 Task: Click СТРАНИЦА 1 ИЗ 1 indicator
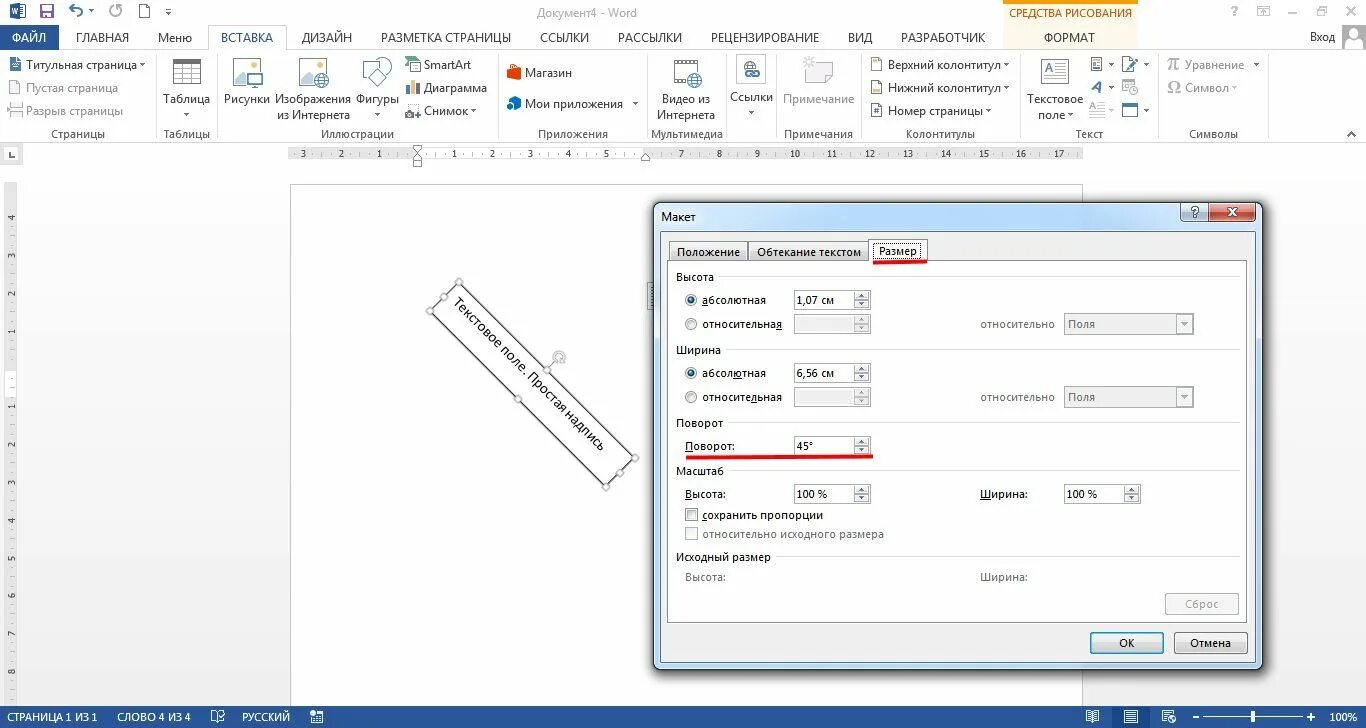point(52,716)
